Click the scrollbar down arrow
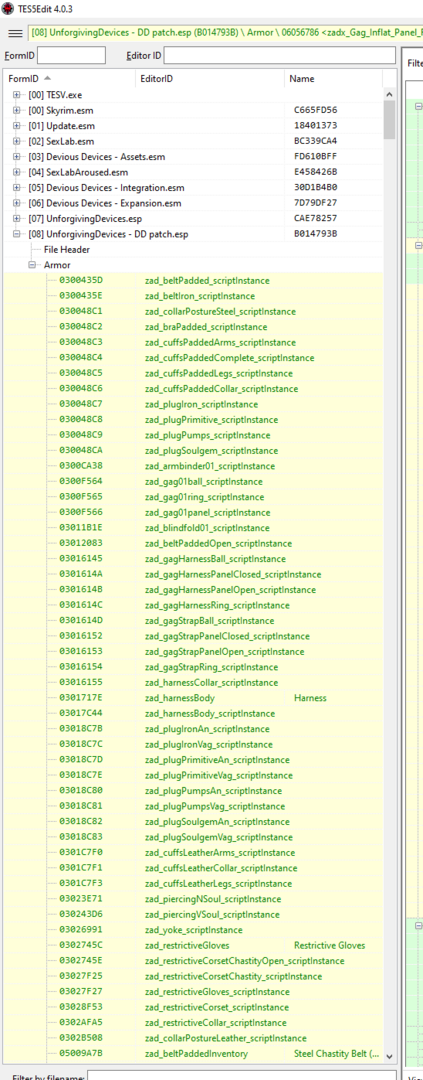The width and height of the screenshot is (423, 1080). click(389, 1056)
